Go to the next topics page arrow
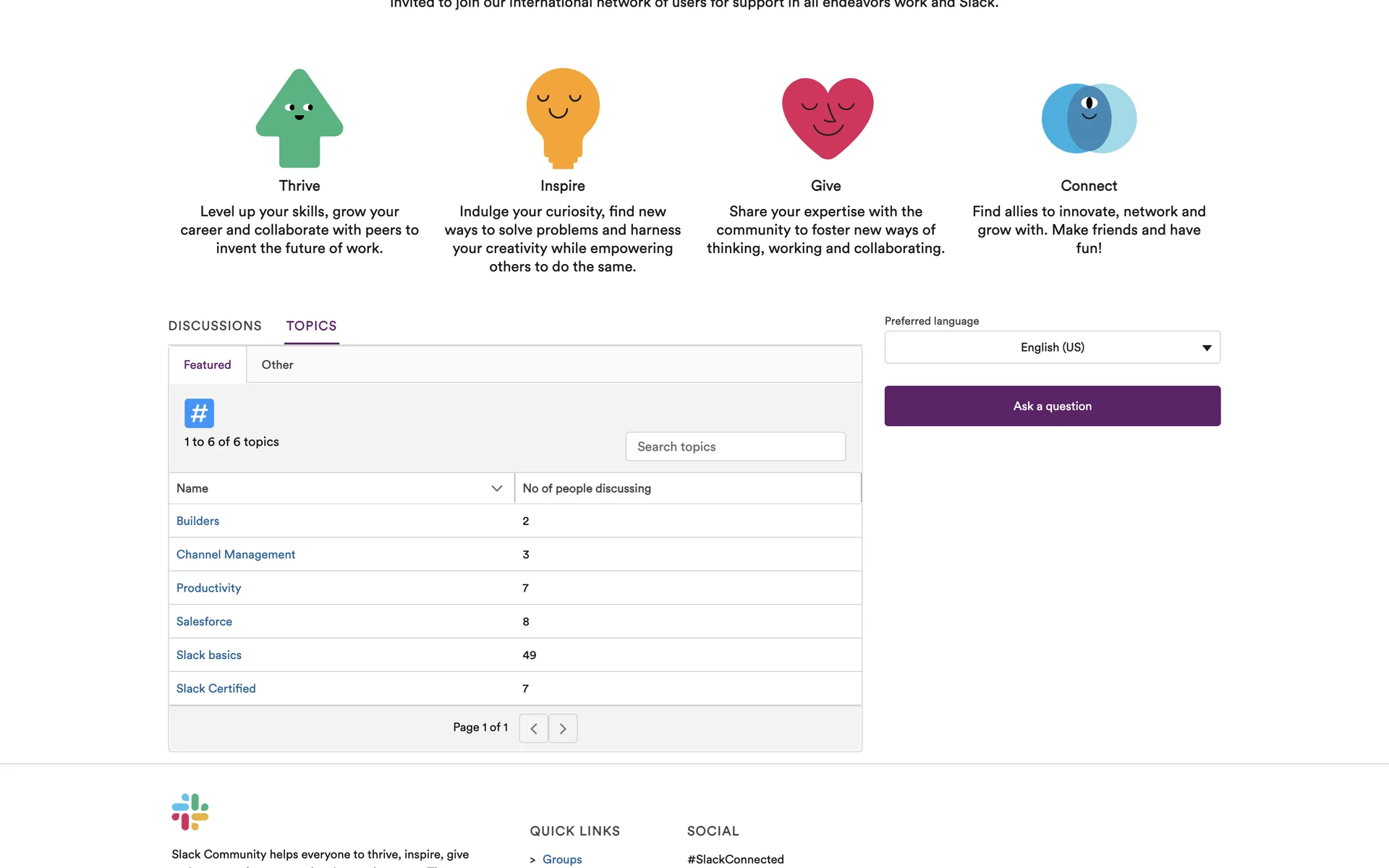 click(563, 728)
